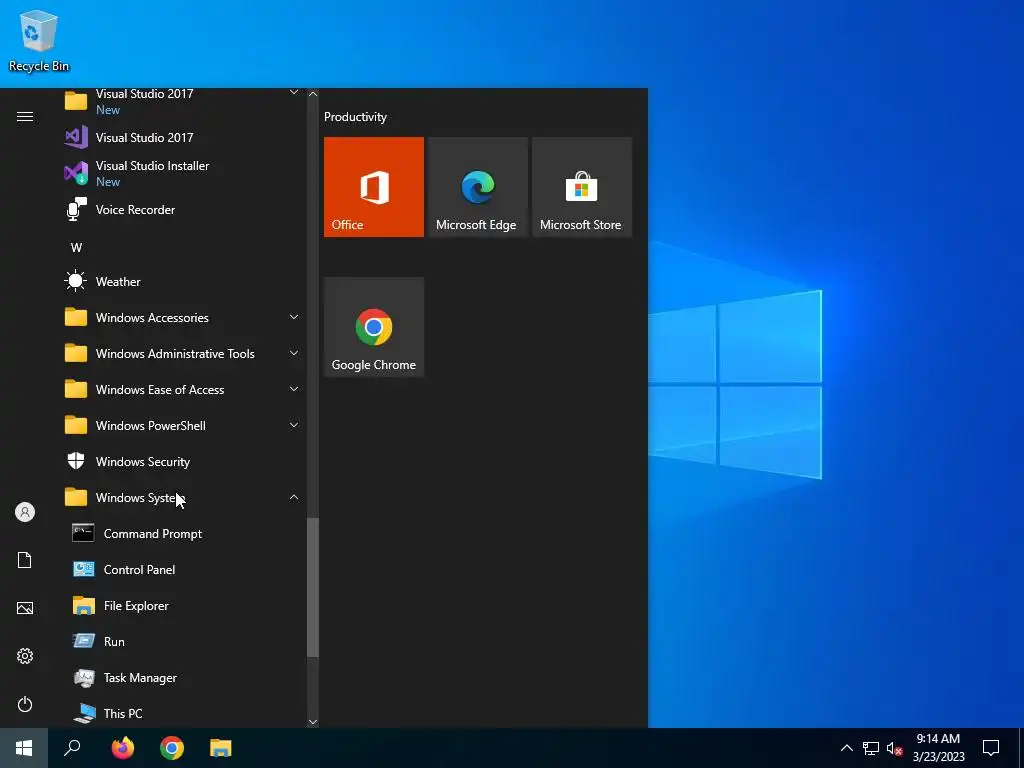Open File Explorer from the taskbar
The width and height of the screenshot is (1024, 768).
click(221, 748)
